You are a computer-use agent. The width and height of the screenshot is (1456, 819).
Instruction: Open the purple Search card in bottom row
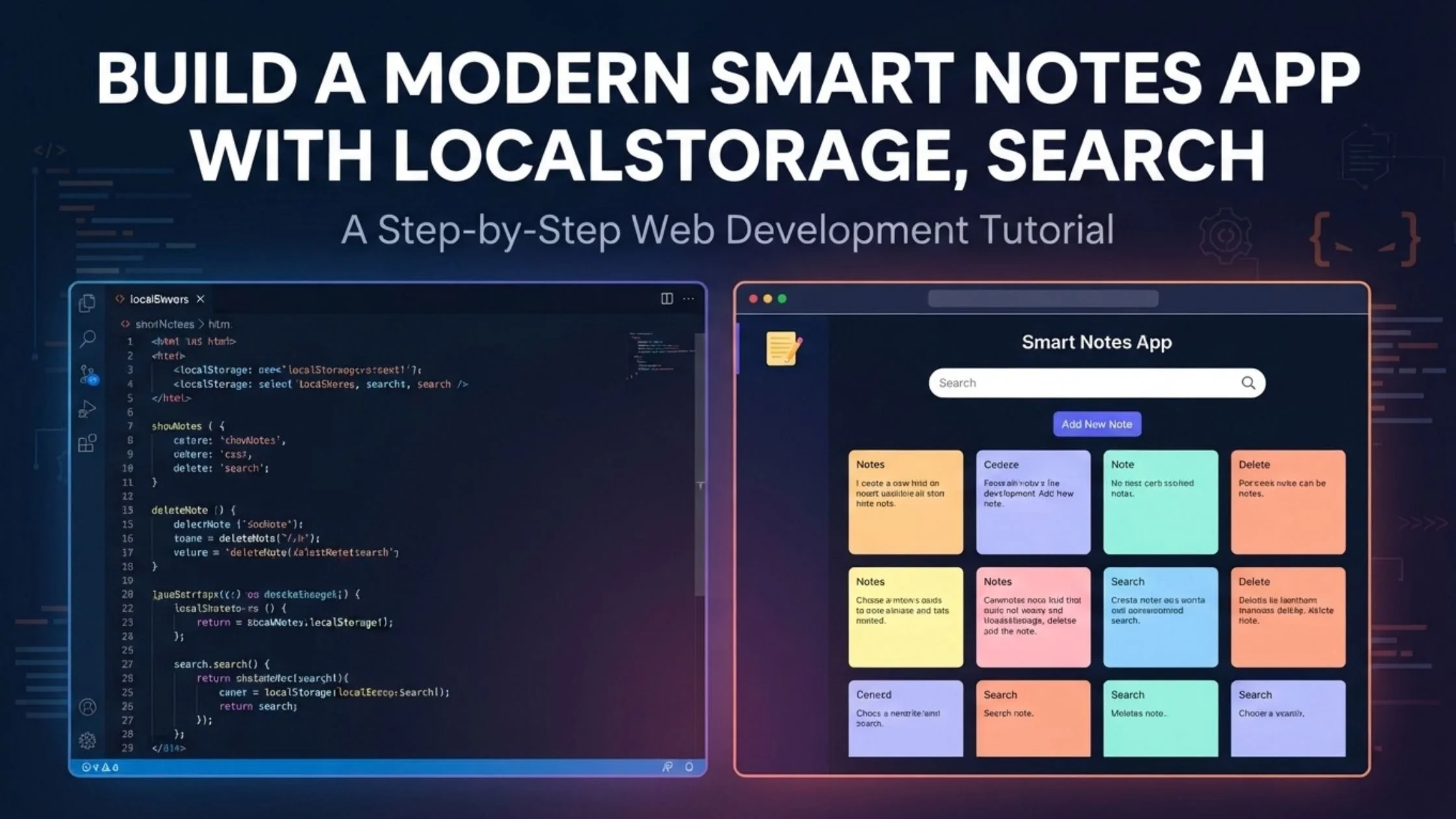1288,718
